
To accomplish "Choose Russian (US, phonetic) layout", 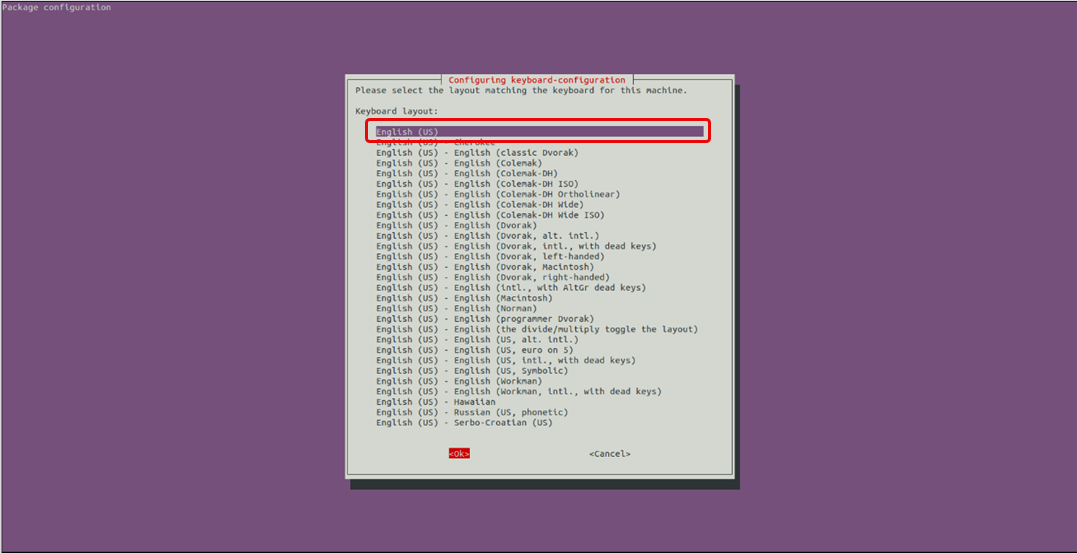I will (x=472, y=412).
